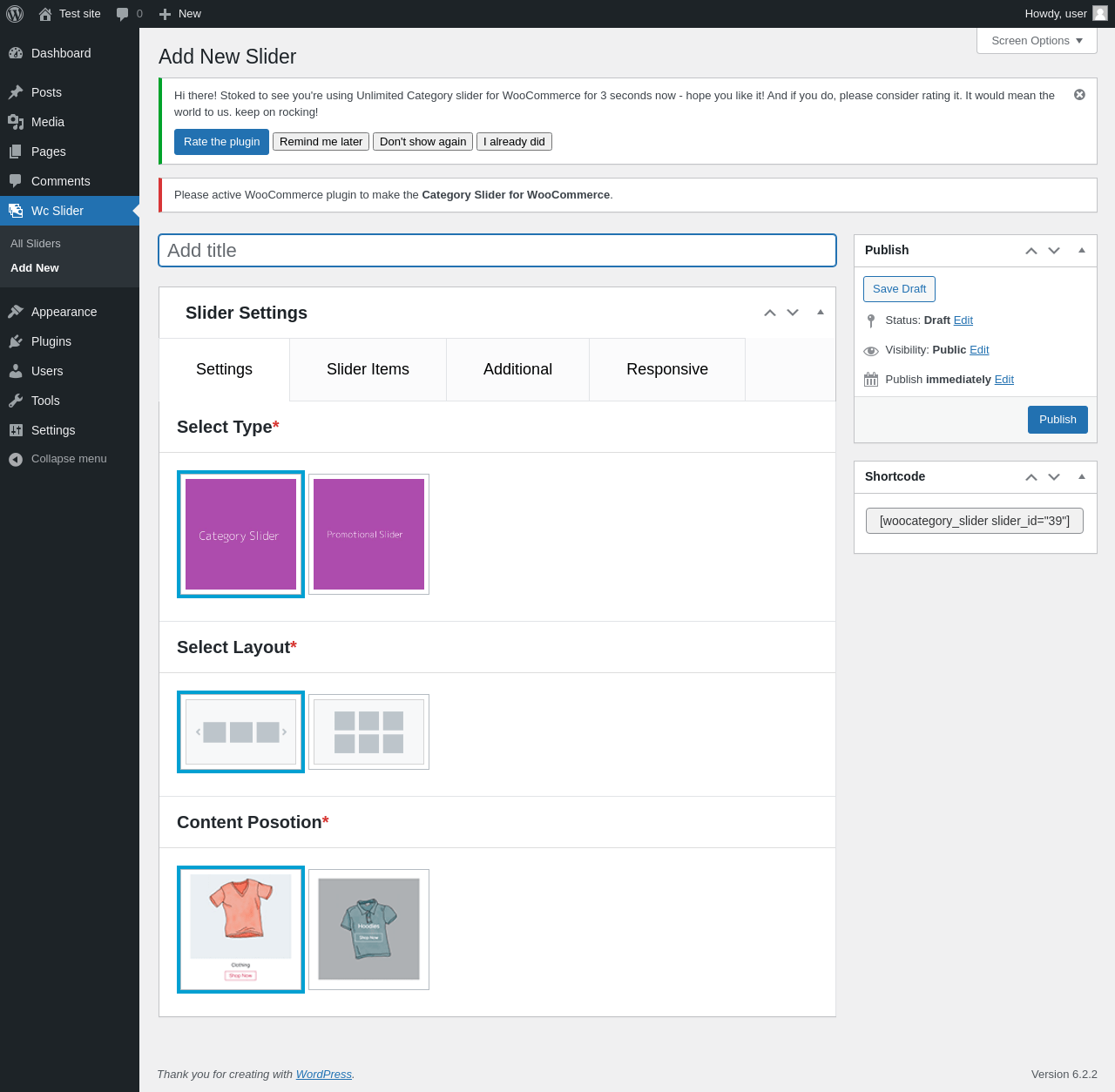1115x1092 pixels.
Task: Click the Tools wrench icon
Action: [16, 401]
